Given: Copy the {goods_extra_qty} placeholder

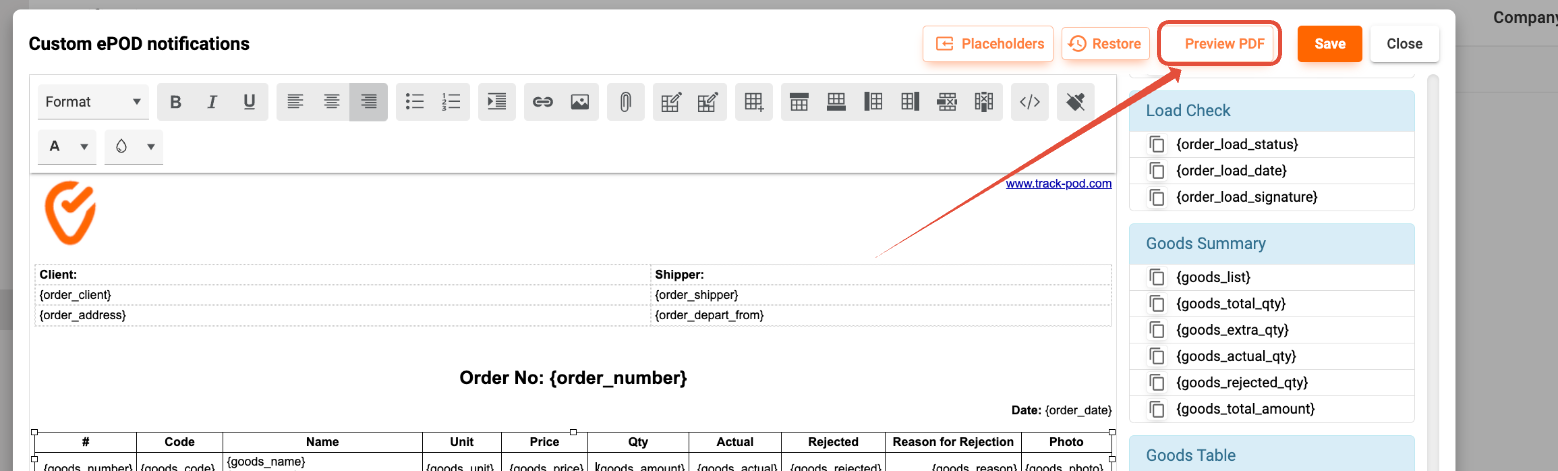Looking at the screenshot, I should [1157, 330].
